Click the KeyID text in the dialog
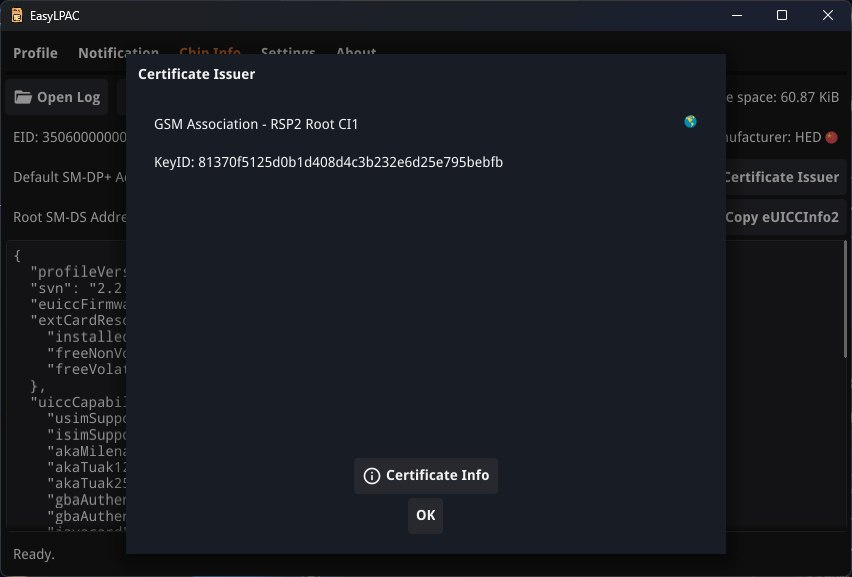852x577 pixels. click(328, 161)
